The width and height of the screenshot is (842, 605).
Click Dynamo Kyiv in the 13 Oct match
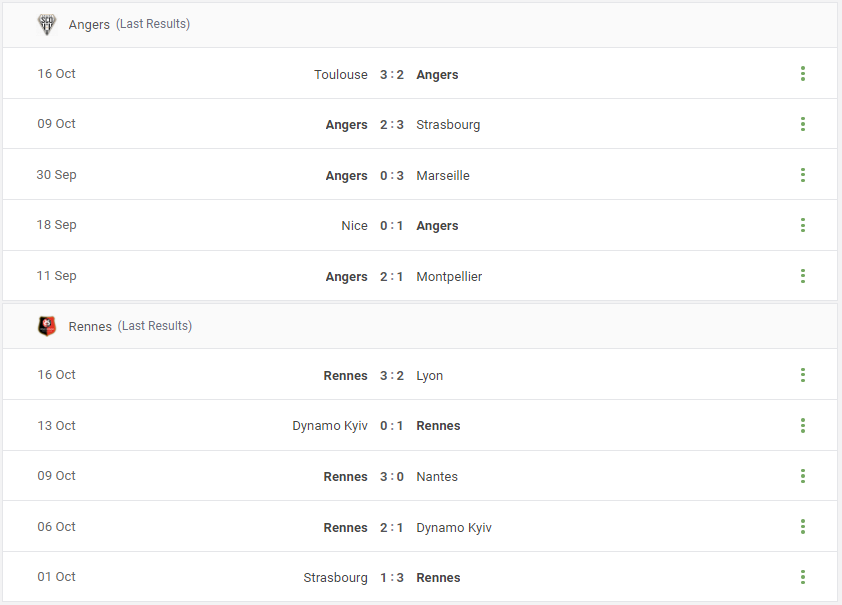tap(330, 426)
